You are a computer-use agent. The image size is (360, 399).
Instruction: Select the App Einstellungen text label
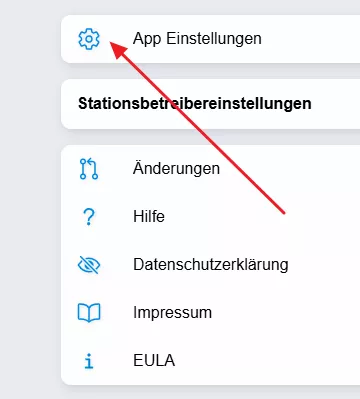tap(197, 39)
